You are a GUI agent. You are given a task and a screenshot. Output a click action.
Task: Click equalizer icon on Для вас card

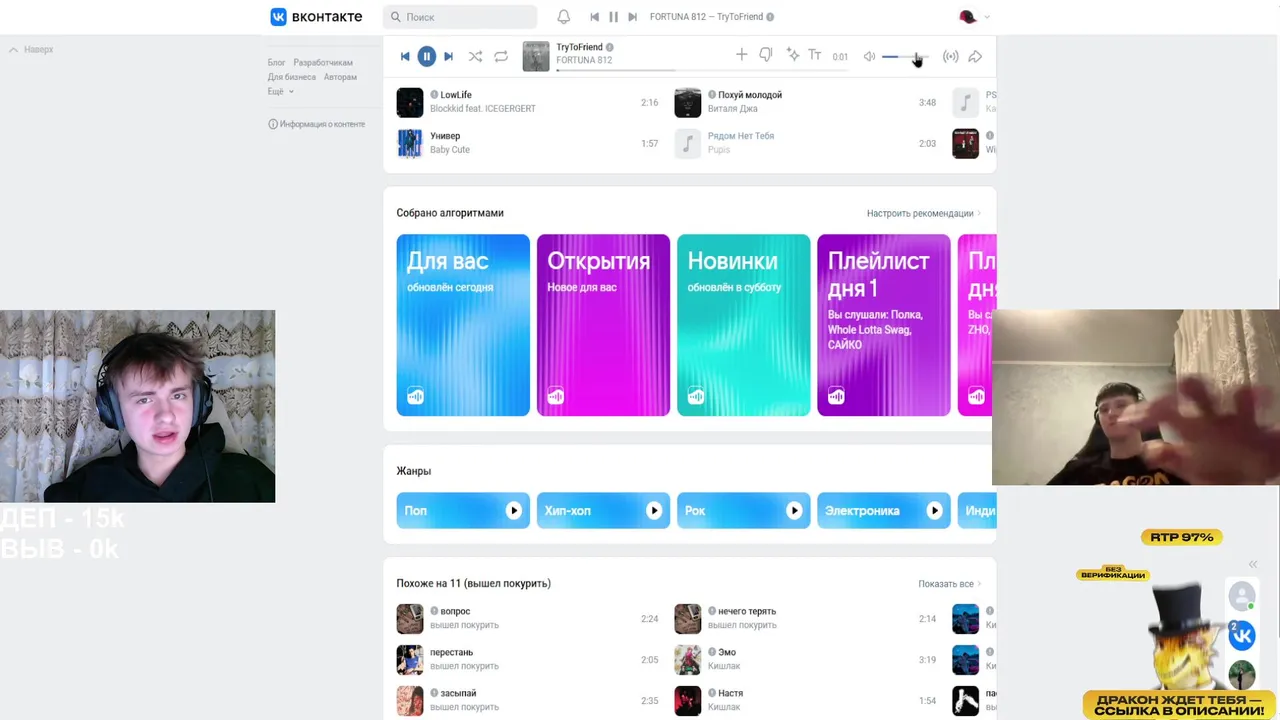[415, 396]
